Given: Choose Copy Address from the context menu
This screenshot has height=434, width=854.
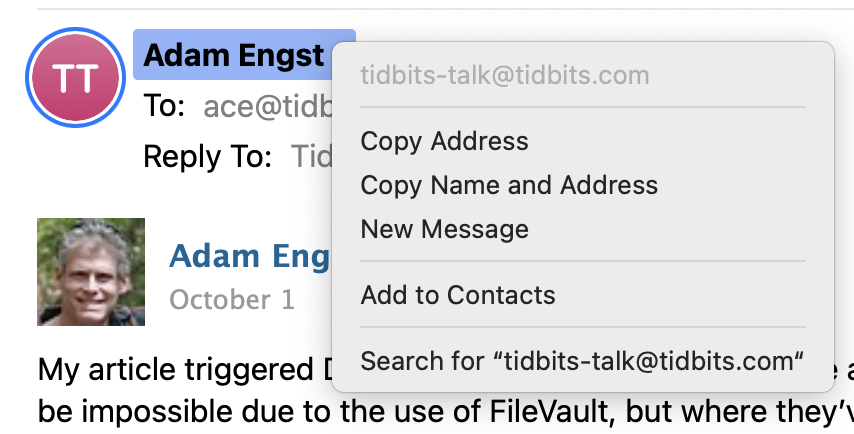Looking at the screenshot, I should click(444, 141).
